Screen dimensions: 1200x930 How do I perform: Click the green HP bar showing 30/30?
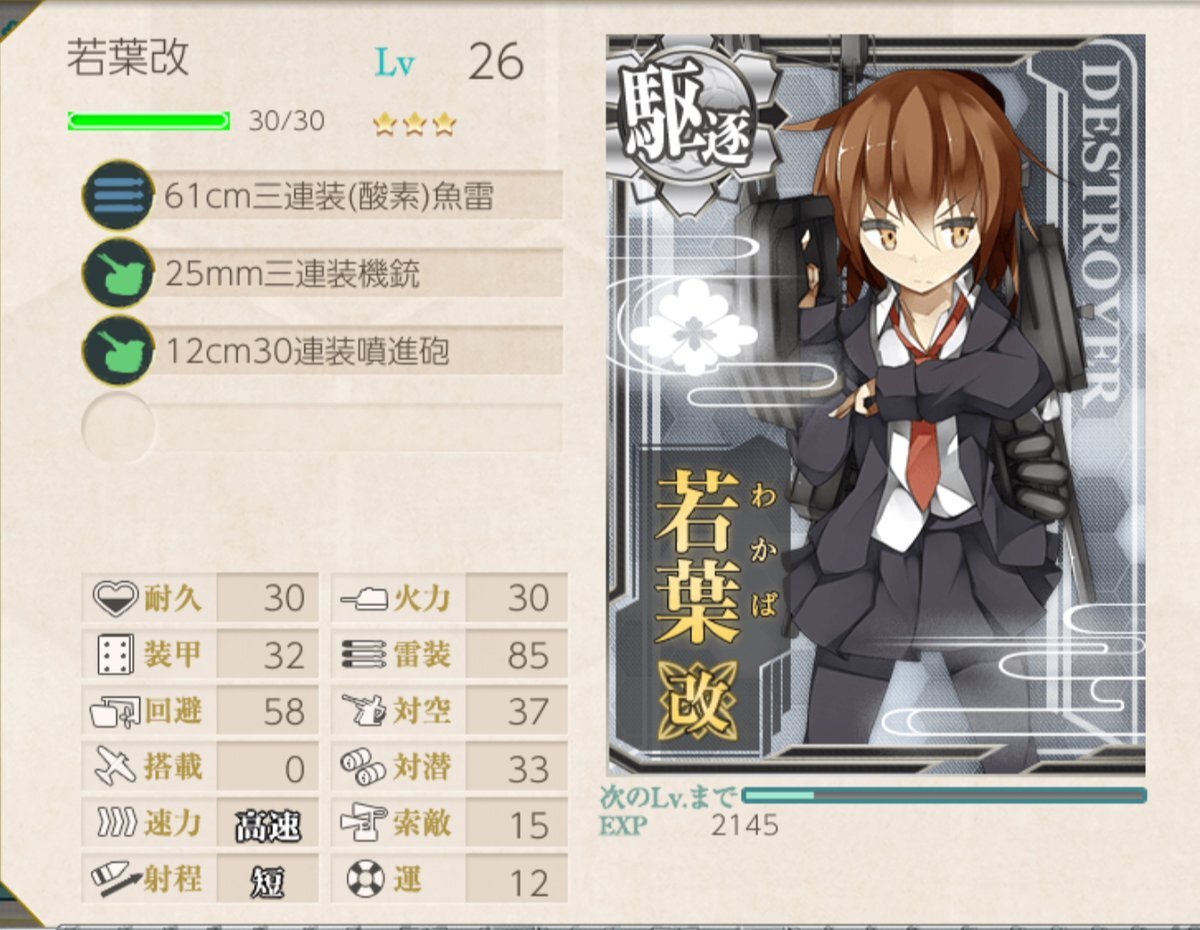coord(149,122)
